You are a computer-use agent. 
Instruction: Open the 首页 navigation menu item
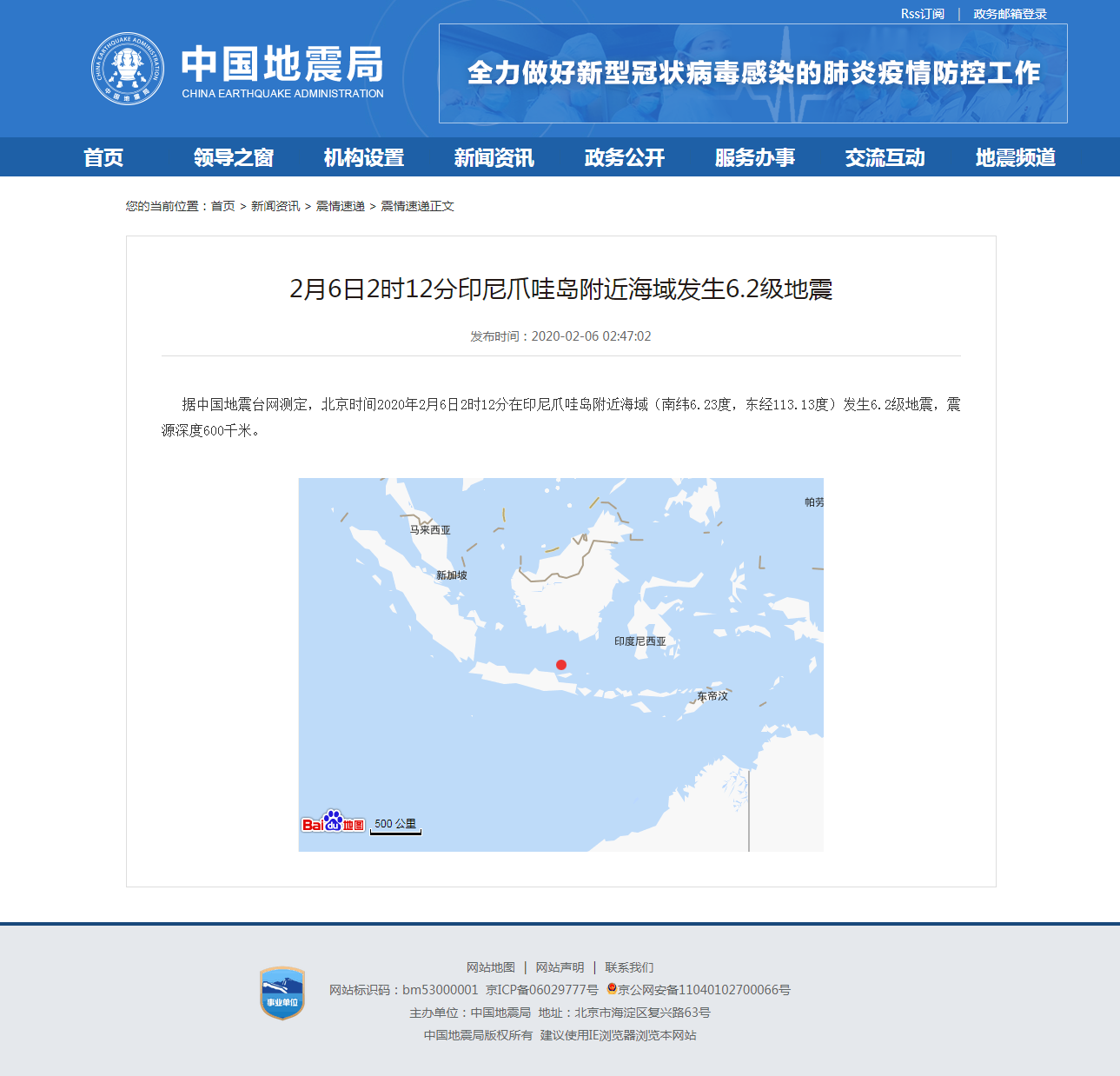[103, 157]
